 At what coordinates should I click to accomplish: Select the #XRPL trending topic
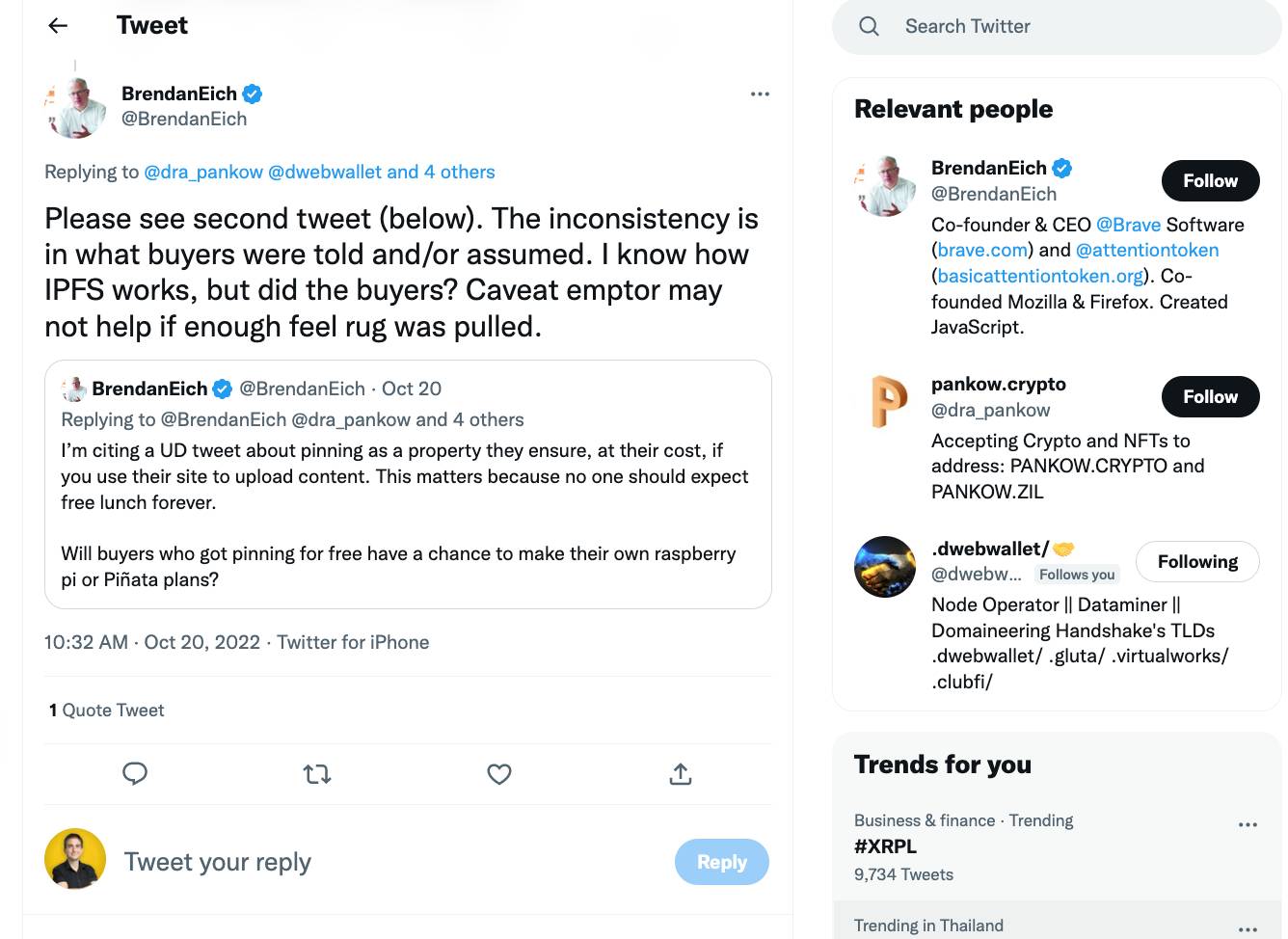(886, 845)
